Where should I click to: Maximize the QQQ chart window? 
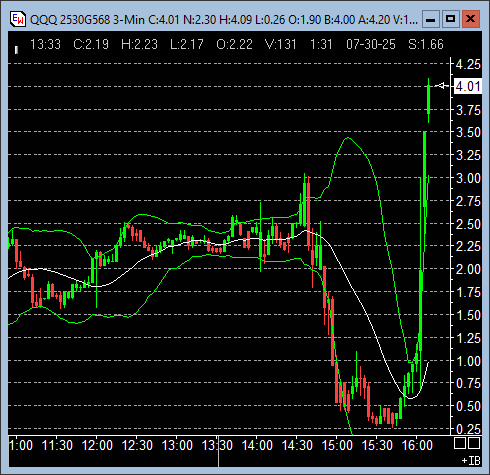(450, 19)
